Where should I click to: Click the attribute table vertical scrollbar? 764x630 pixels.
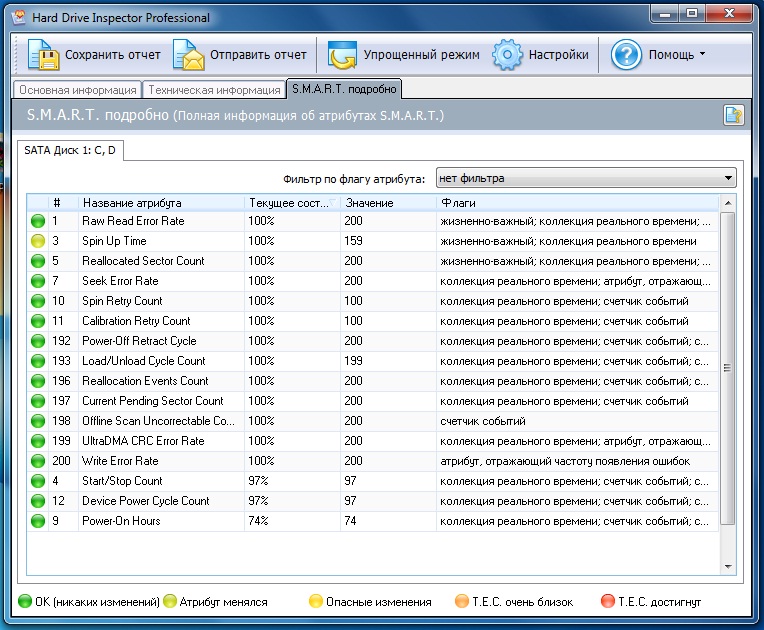pos(727,368)
